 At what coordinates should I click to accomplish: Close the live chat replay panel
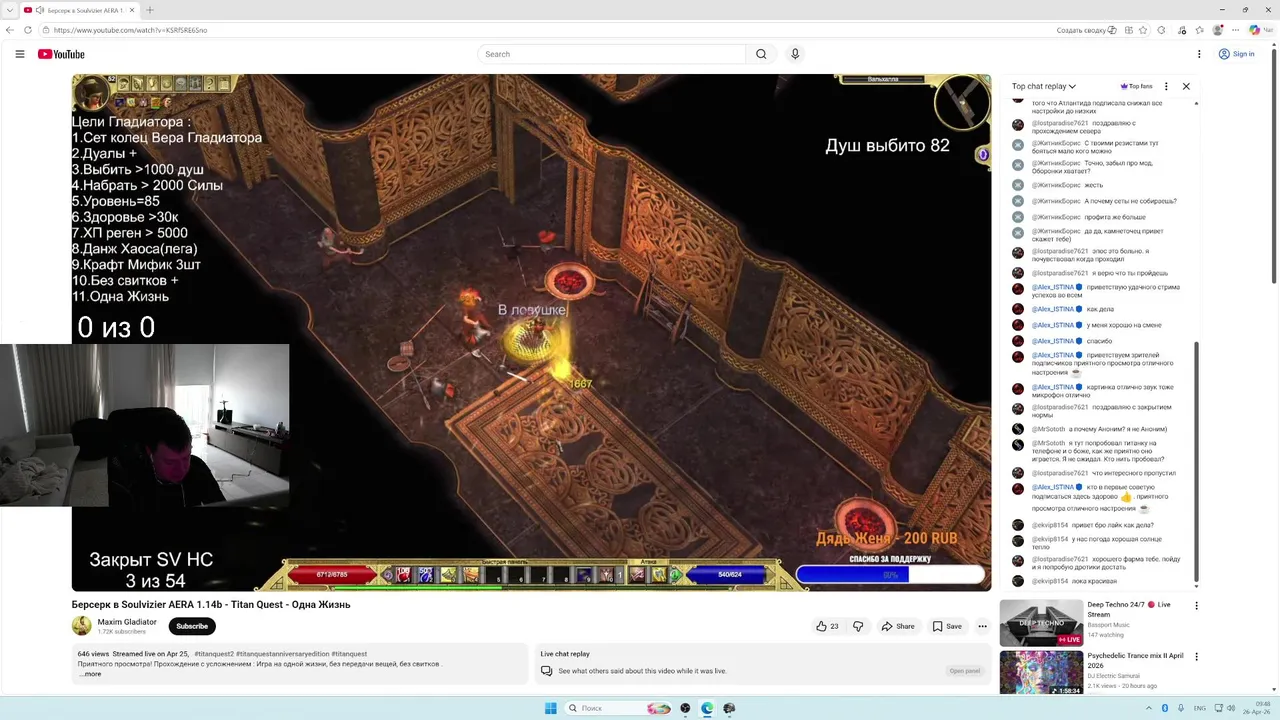coord(1186,86)
